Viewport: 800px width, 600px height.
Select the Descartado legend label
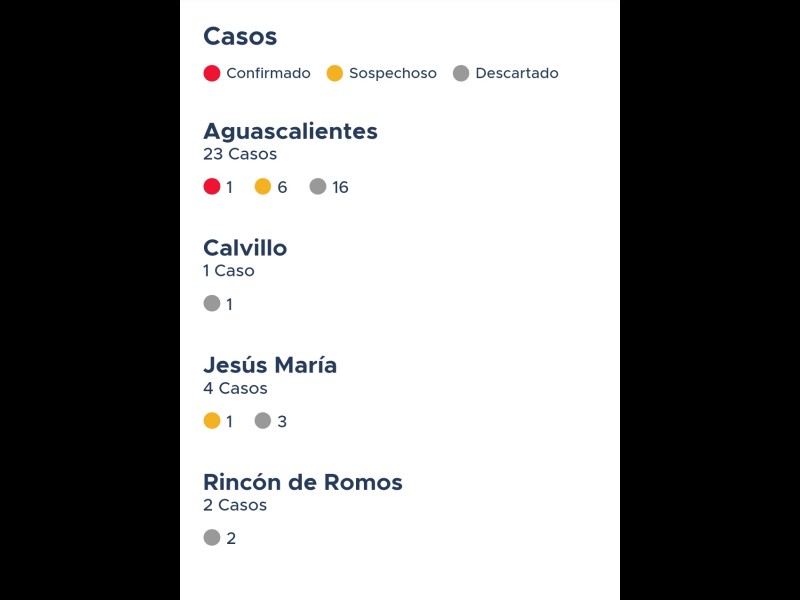[x=516, y=73]
